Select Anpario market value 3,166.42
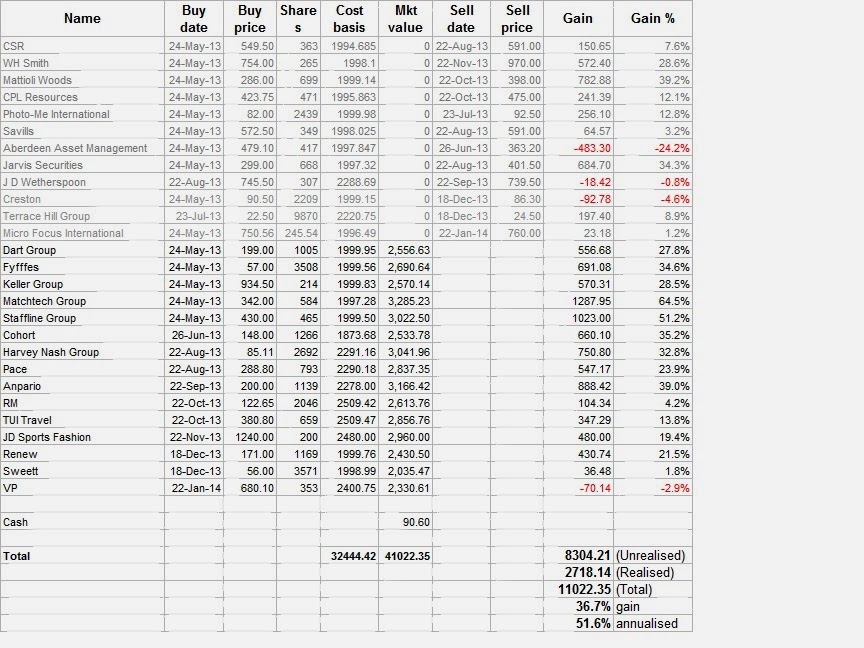 tap(408, 386)
